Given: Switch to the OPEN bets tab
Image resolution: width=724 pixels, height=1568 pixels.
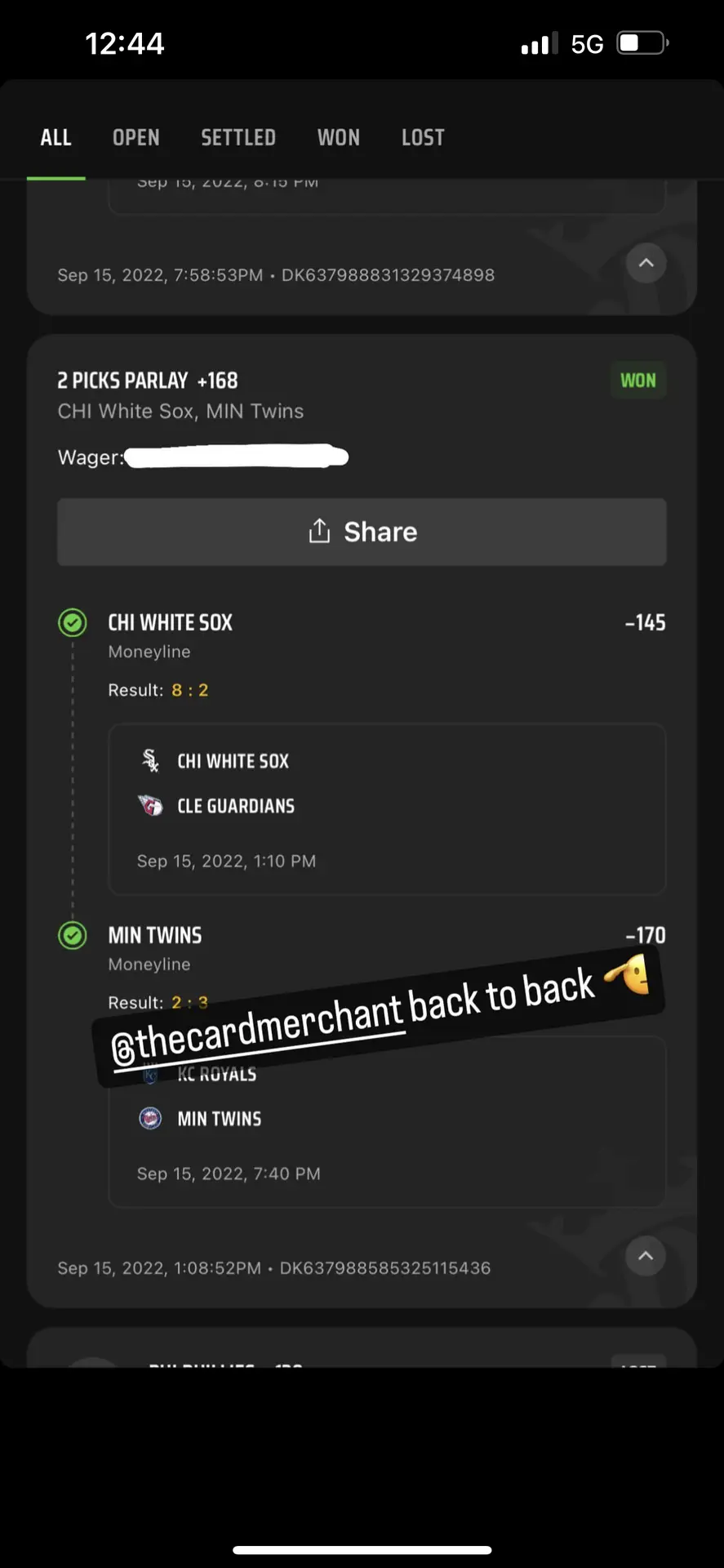Looking at the screenshot, I should 135,137.
